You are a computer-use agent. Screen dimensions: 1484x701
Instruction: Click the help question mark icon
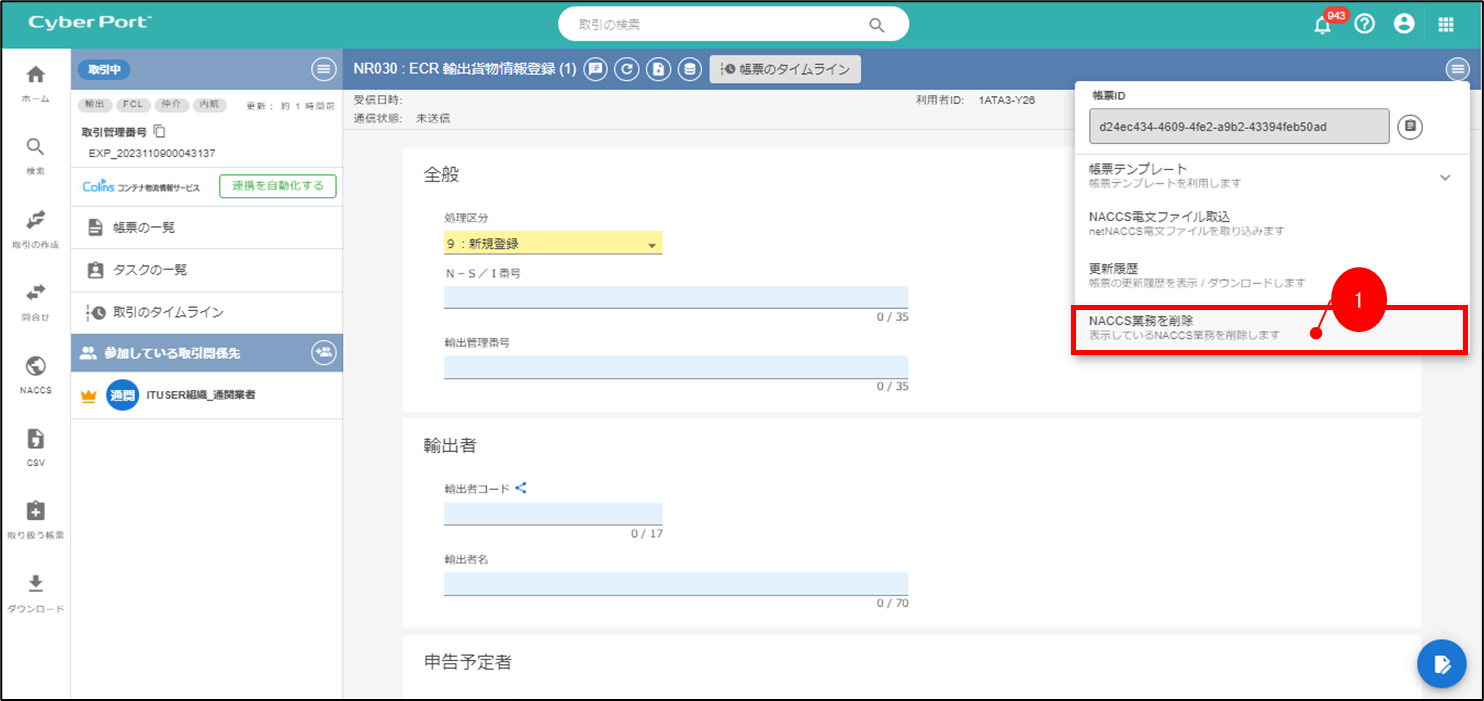click(1365, 25)
